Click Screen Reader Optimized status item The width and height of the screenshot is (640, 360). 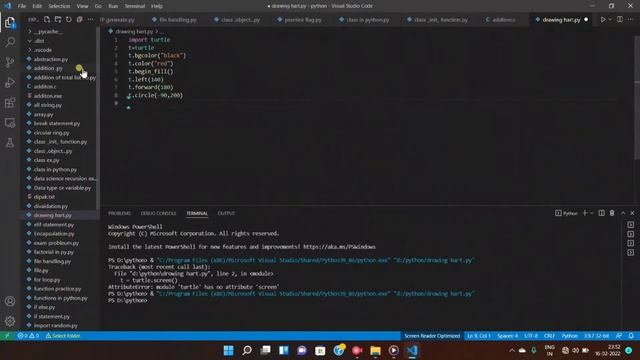pyautogui.click(x=432, y=336)
